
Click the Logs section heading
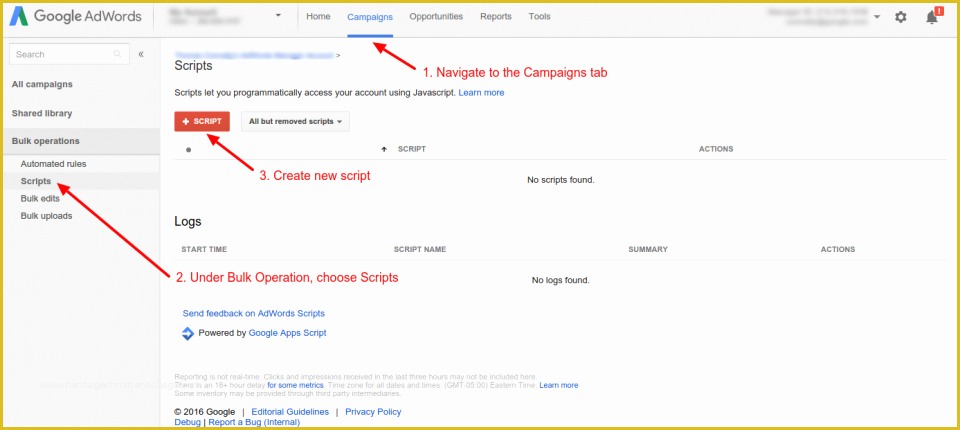click(x=188, y=222)
